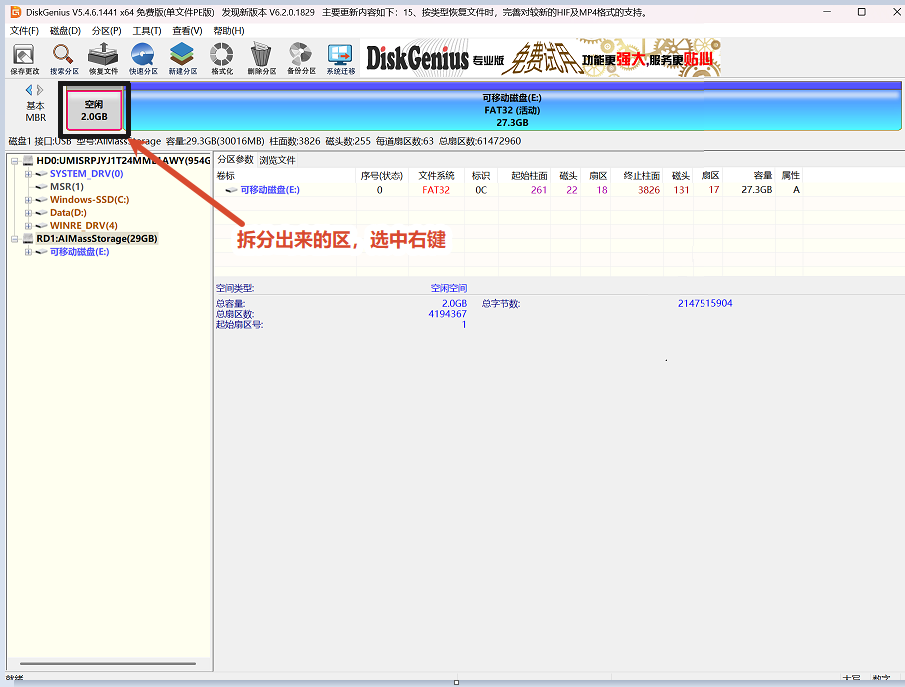
Task: Click the Format (格式化) toolbar icon
Action: pyautogui.click(x=222, y=58)
